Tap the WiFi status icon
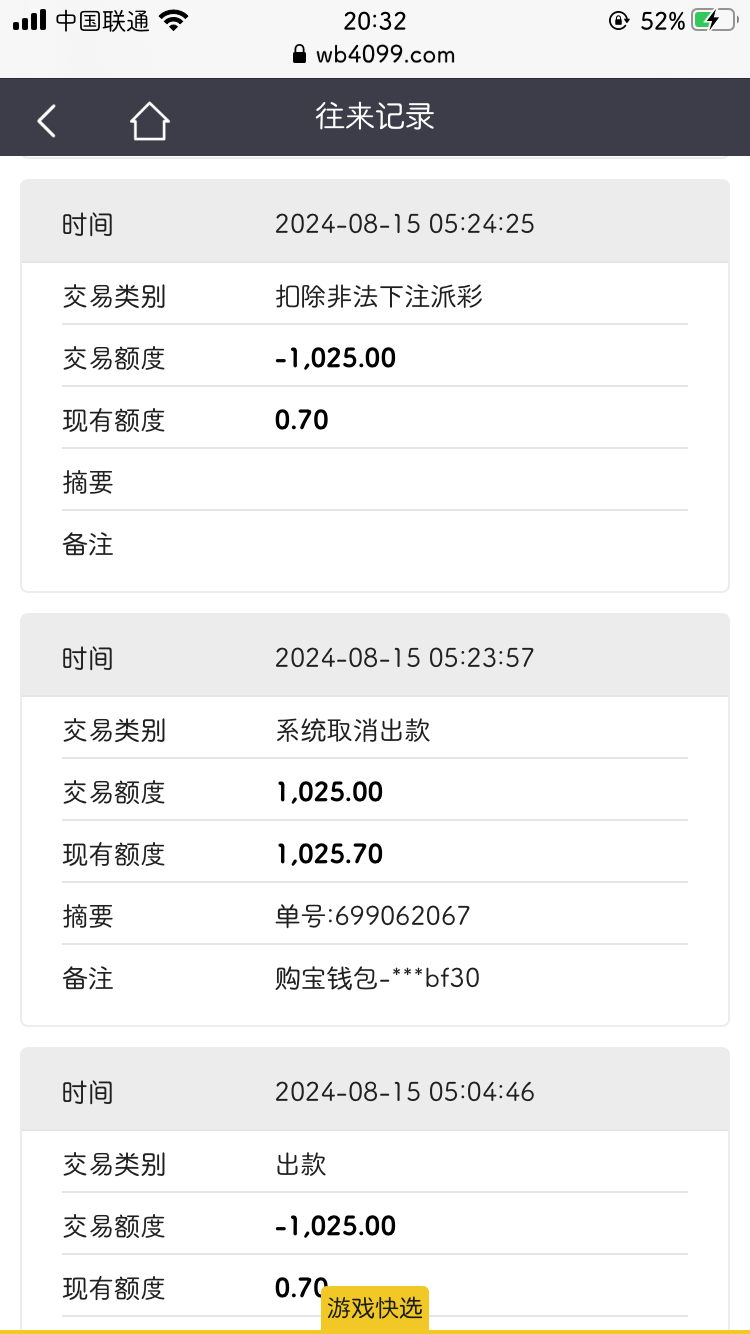Viewport: 750px width, 1334px height. (174, 21)
